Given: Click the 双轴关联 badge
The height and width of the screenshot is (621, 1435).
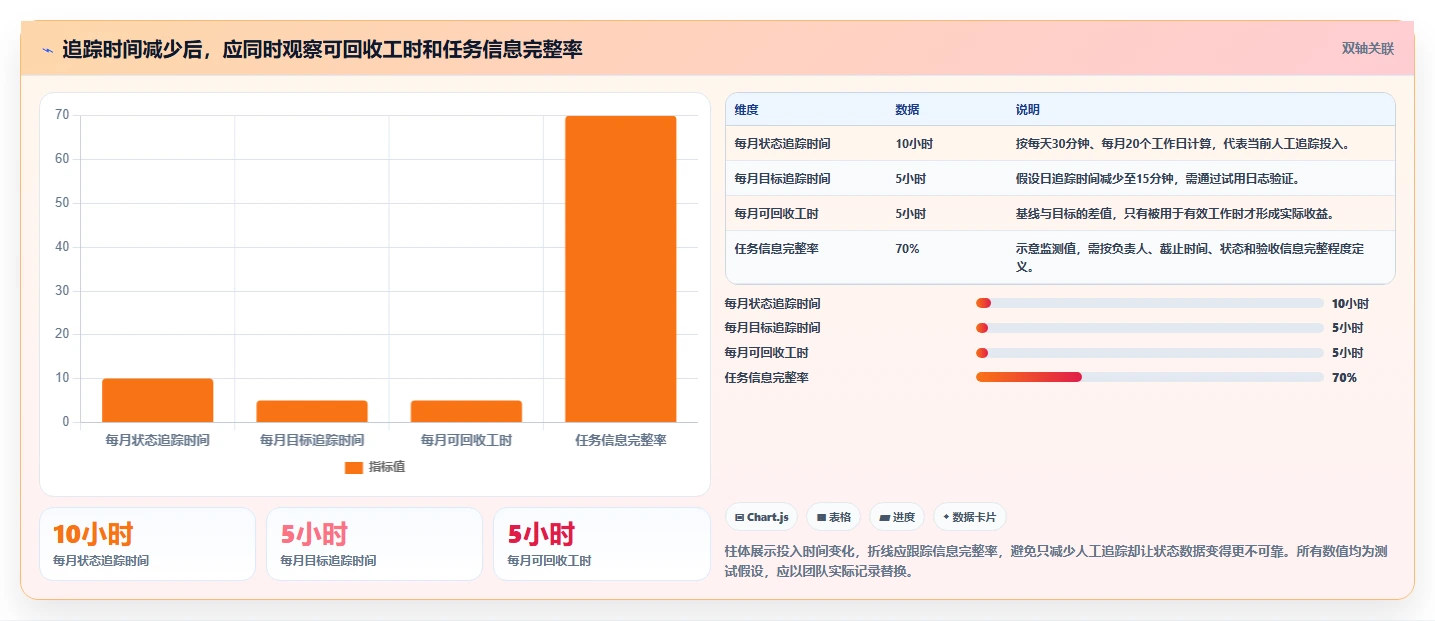Looking at the screenshot, I should 1368,49.
